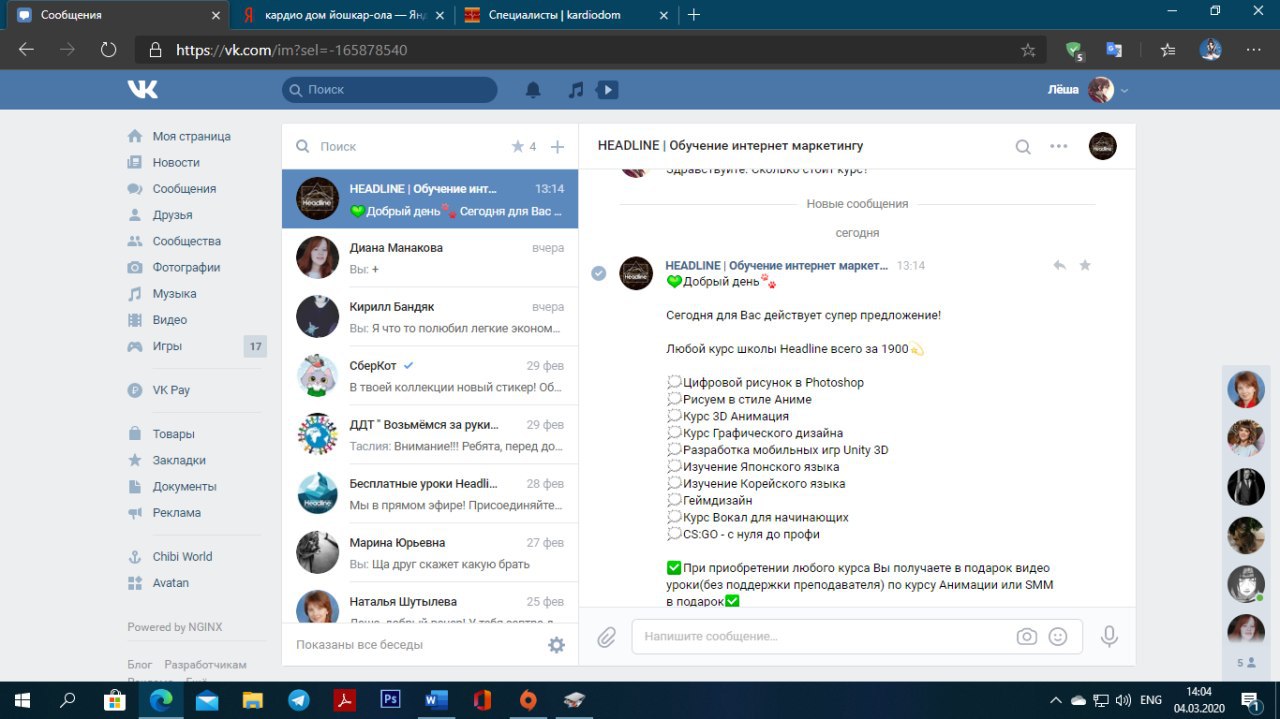Open profile menu arrow next to Лёша
This screenshot has height=719, width=1280.
[x=1124, y=91]
